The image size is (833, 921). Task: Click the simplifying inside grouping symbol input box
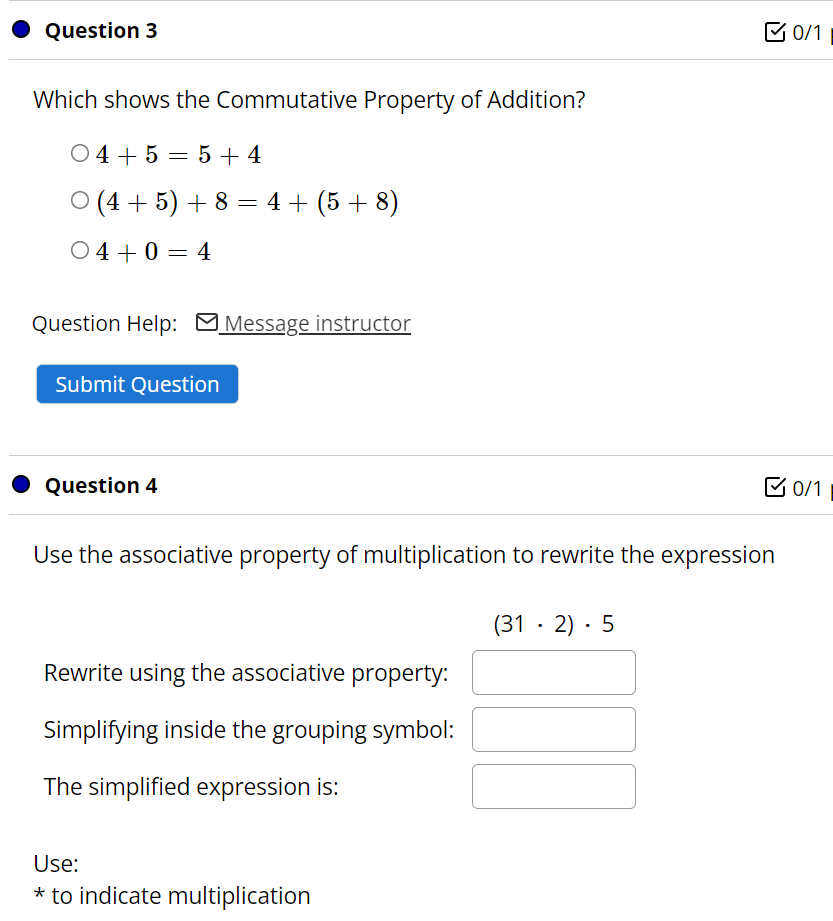(x=553, y=729)
